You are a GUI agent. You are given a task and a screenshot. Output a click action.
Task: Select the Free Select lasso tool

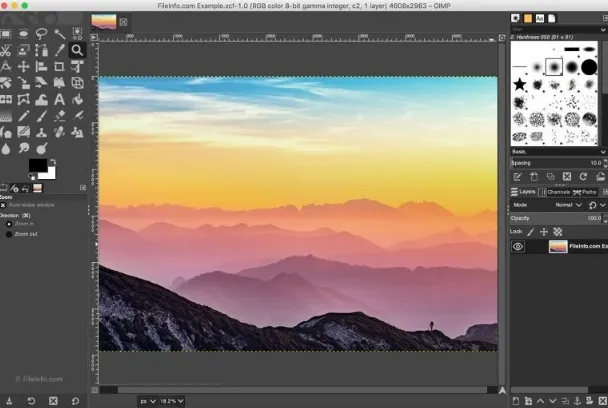point(41,34)
